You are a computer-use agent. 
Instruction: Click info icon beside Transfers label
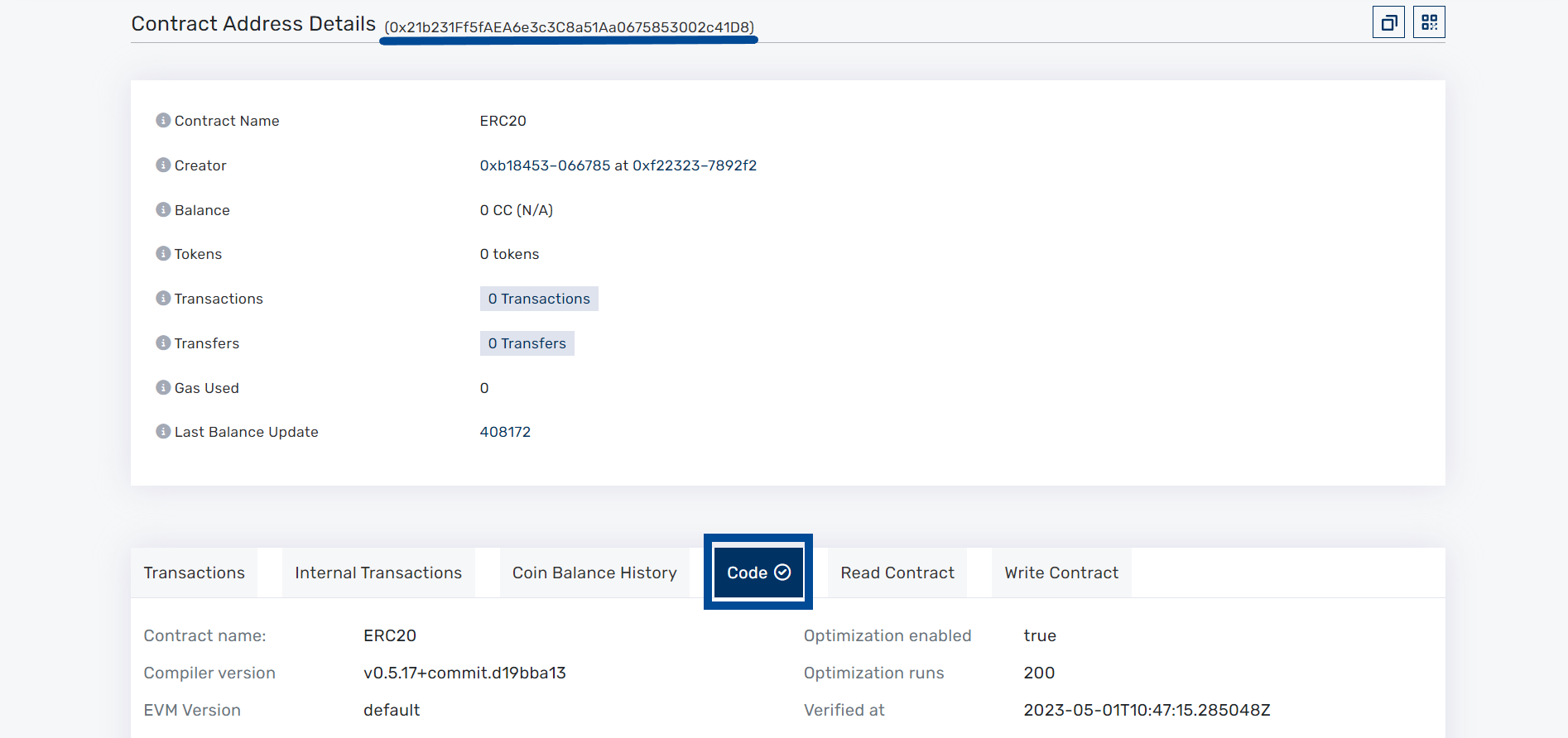point(163,343)
